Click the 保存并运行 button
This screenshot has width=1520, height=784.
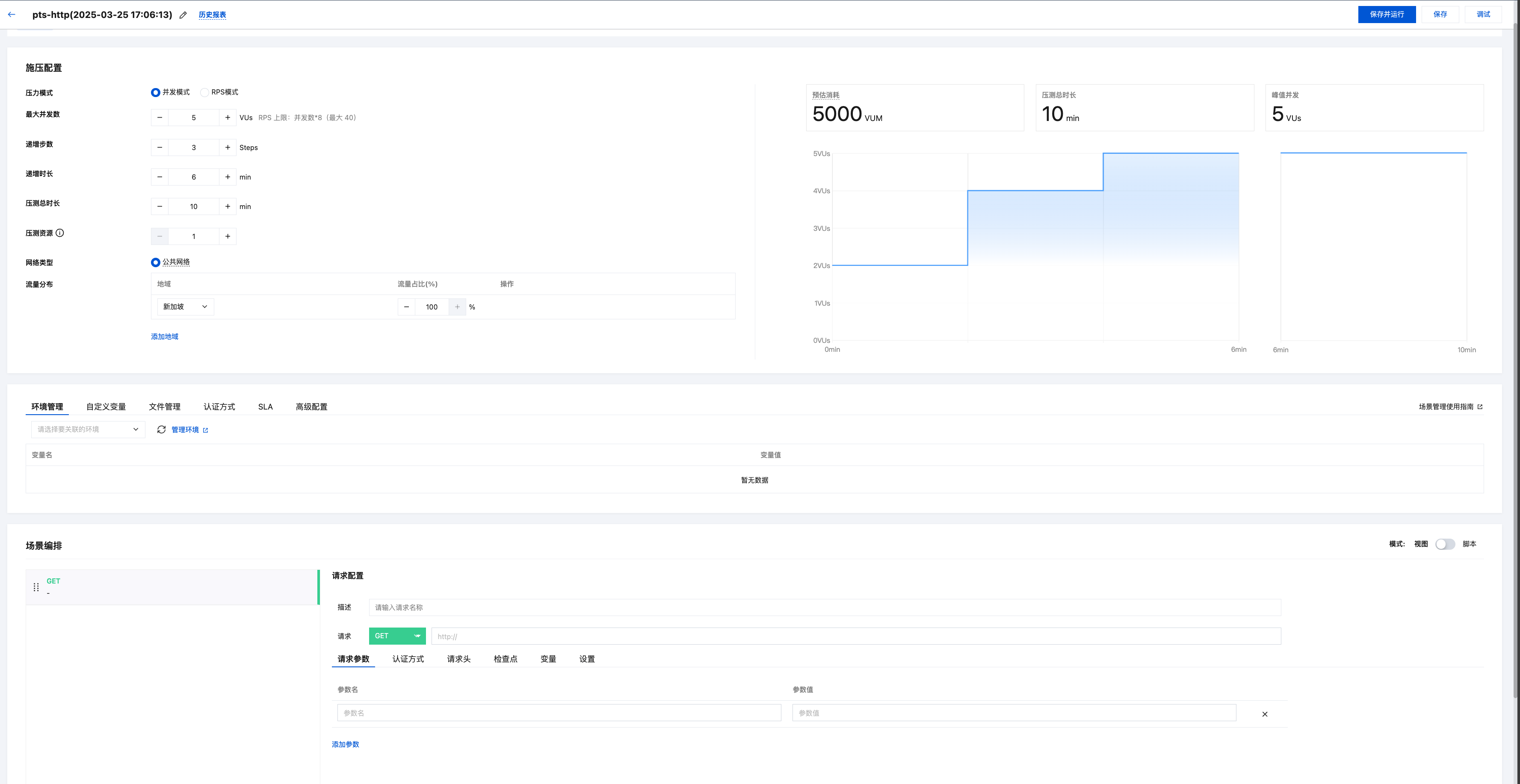point(1386,14)
